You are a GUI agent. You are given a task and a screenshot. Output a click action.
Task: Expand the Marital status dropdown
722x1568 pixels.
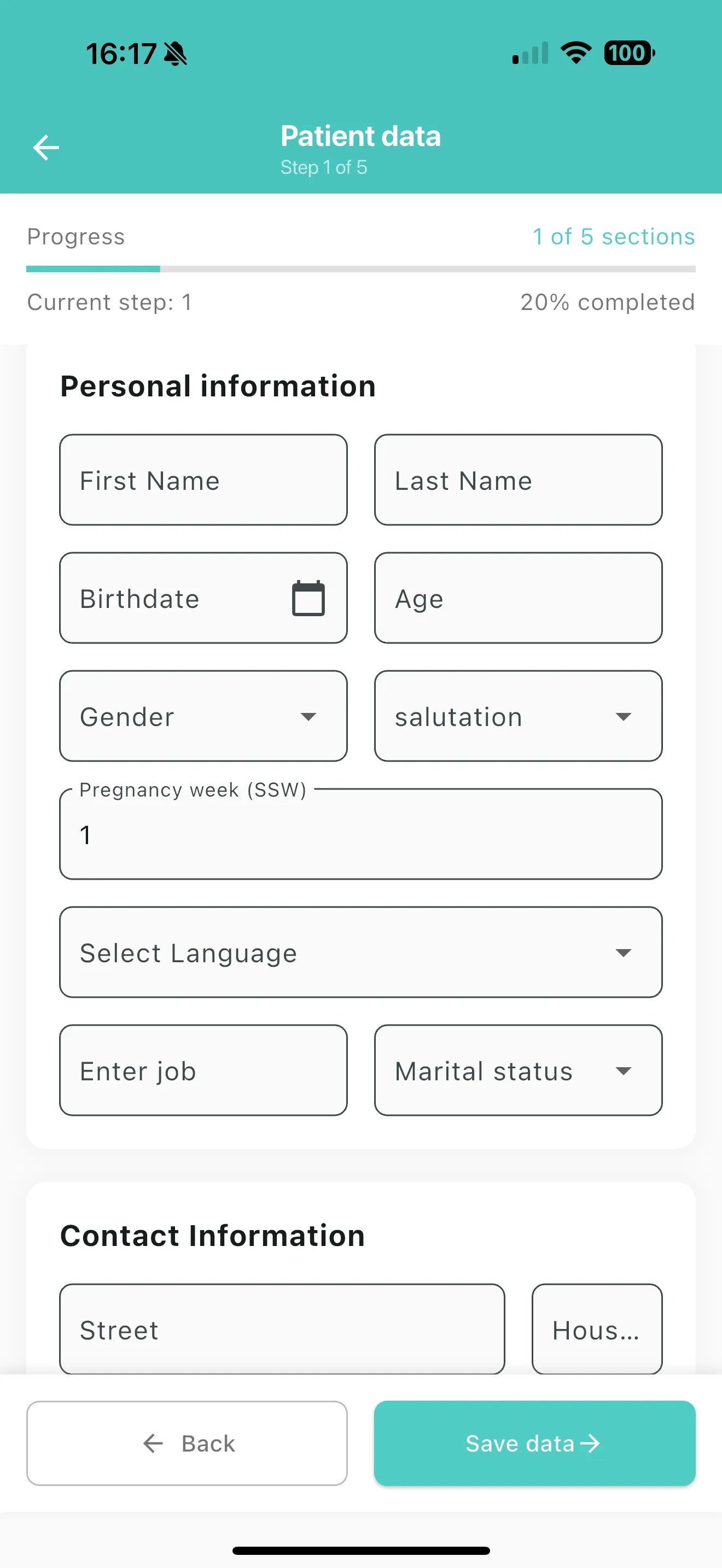click(x=518, y=1070)
